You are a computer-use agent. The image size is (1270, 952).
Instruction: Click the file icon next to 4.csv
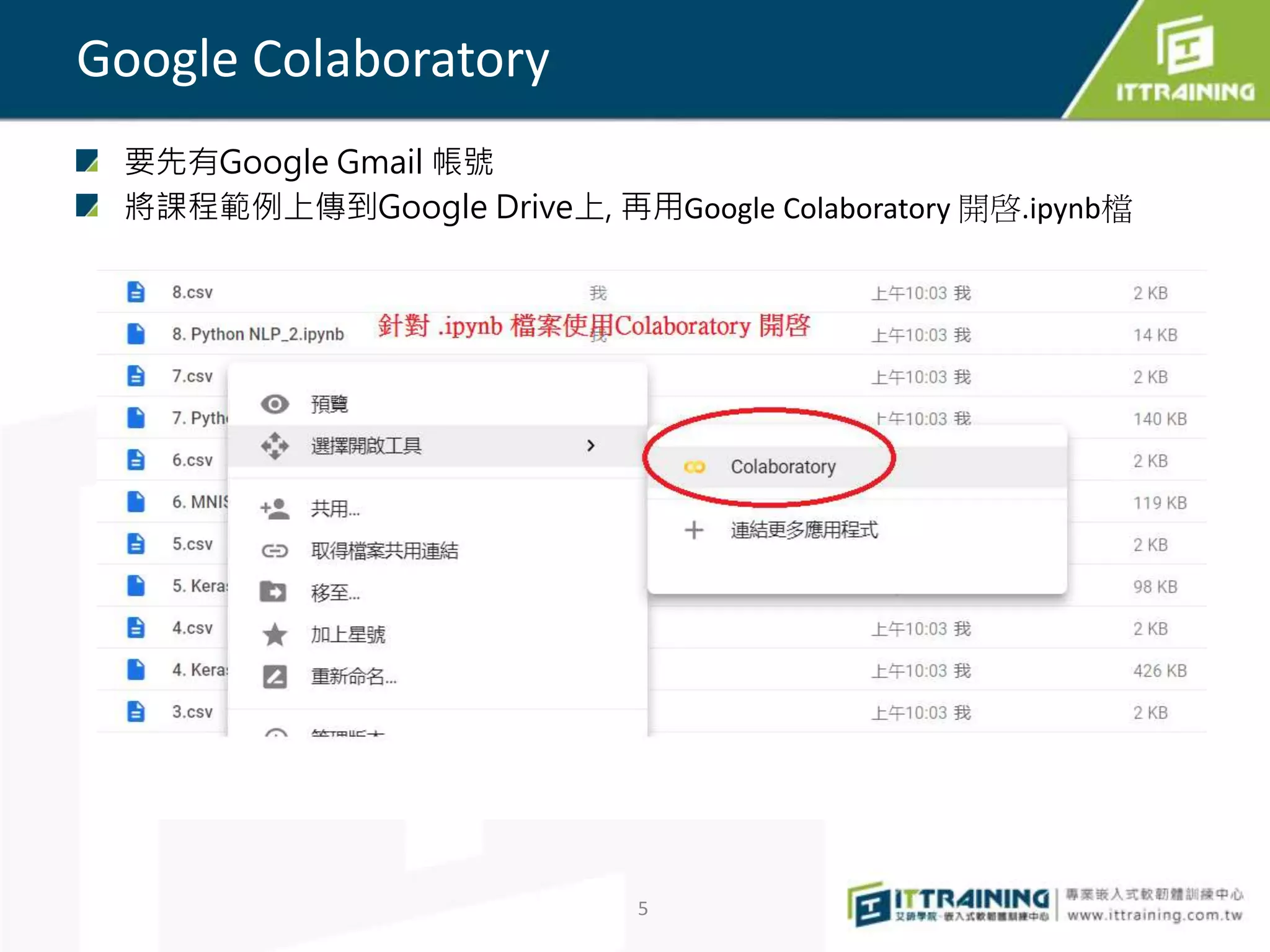click(x=136, y=628)
